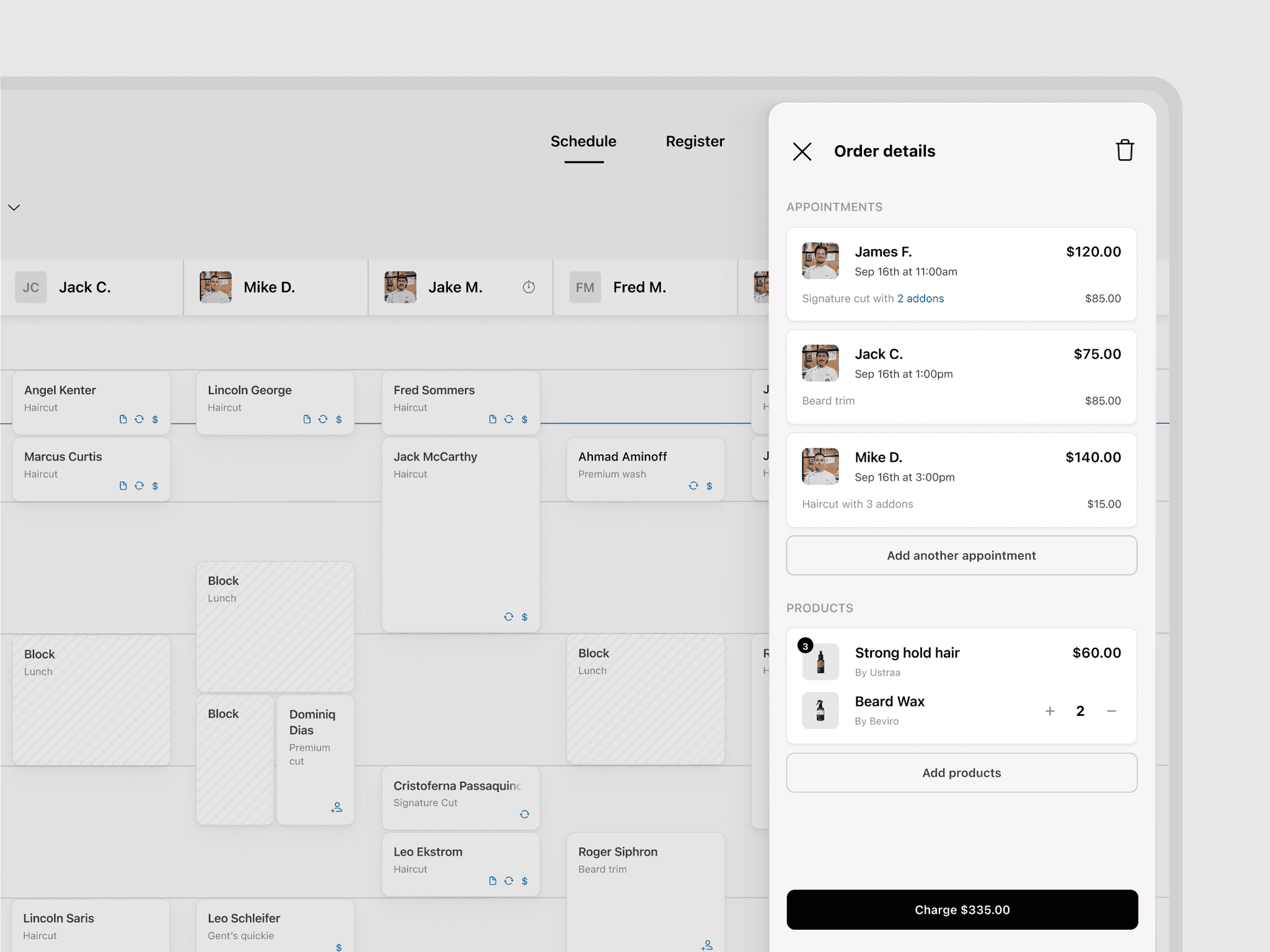Image resolution: width=1270 pixels, height=952 pixels.
Task: Click the recurring icon on Cristoferna Passaquin card
Action: (525, 814)
